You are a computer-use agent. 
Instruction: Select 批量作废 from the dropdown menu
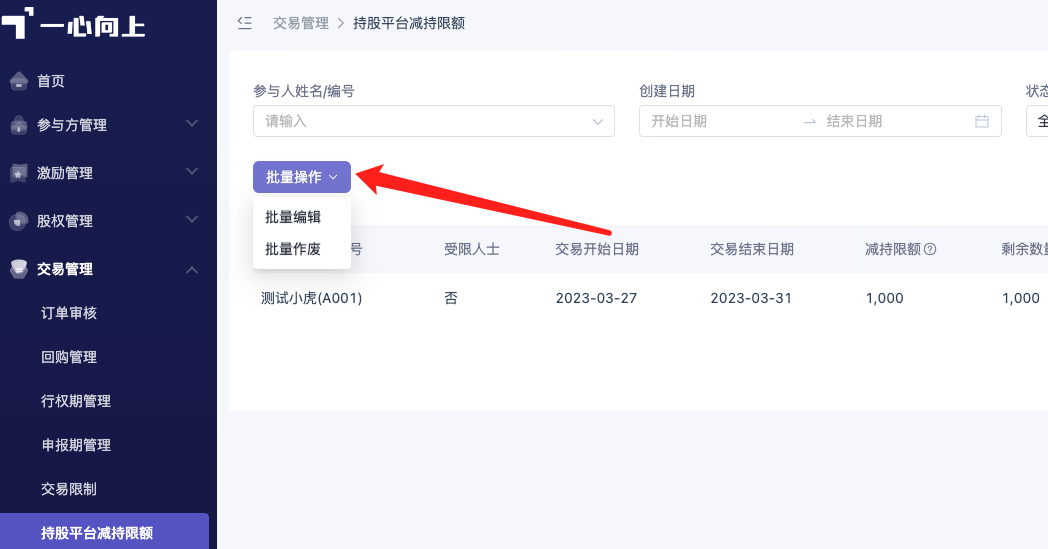point(293,249)
